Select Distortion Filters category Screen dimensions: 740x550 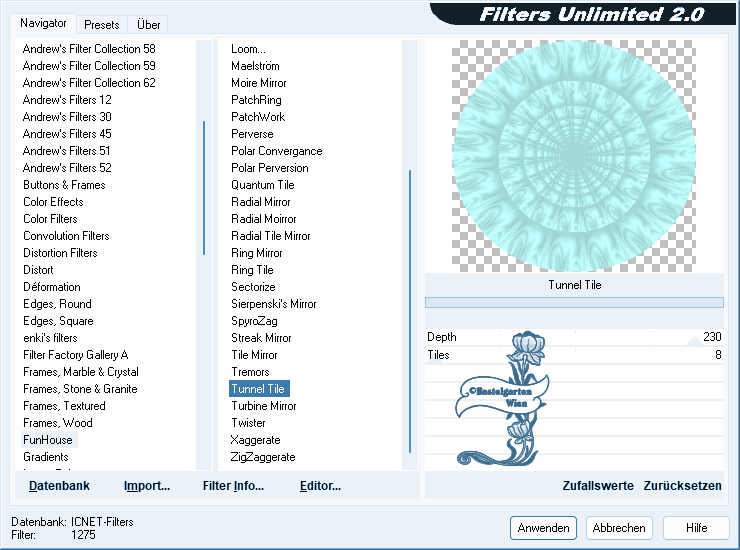pos(60,253)
